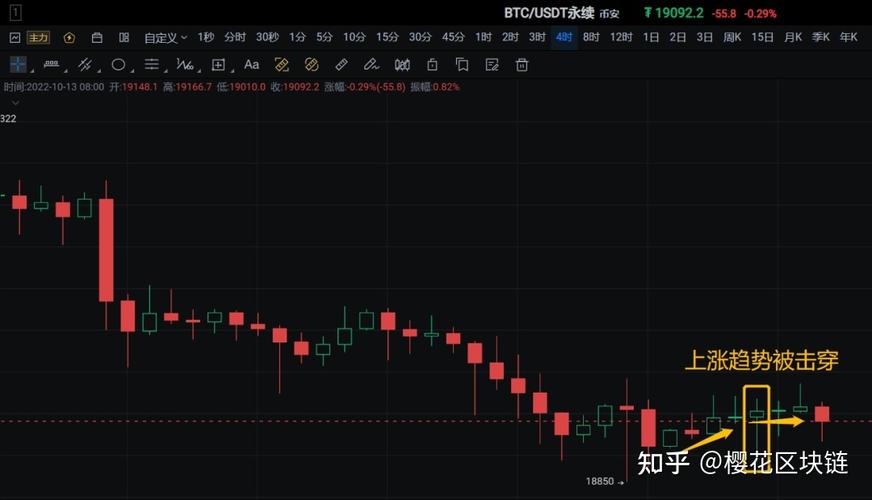Click the briefcase icon in top bar
Viewport: 872px width, 500px height.
pyautogui.click(x=97, y=37)
